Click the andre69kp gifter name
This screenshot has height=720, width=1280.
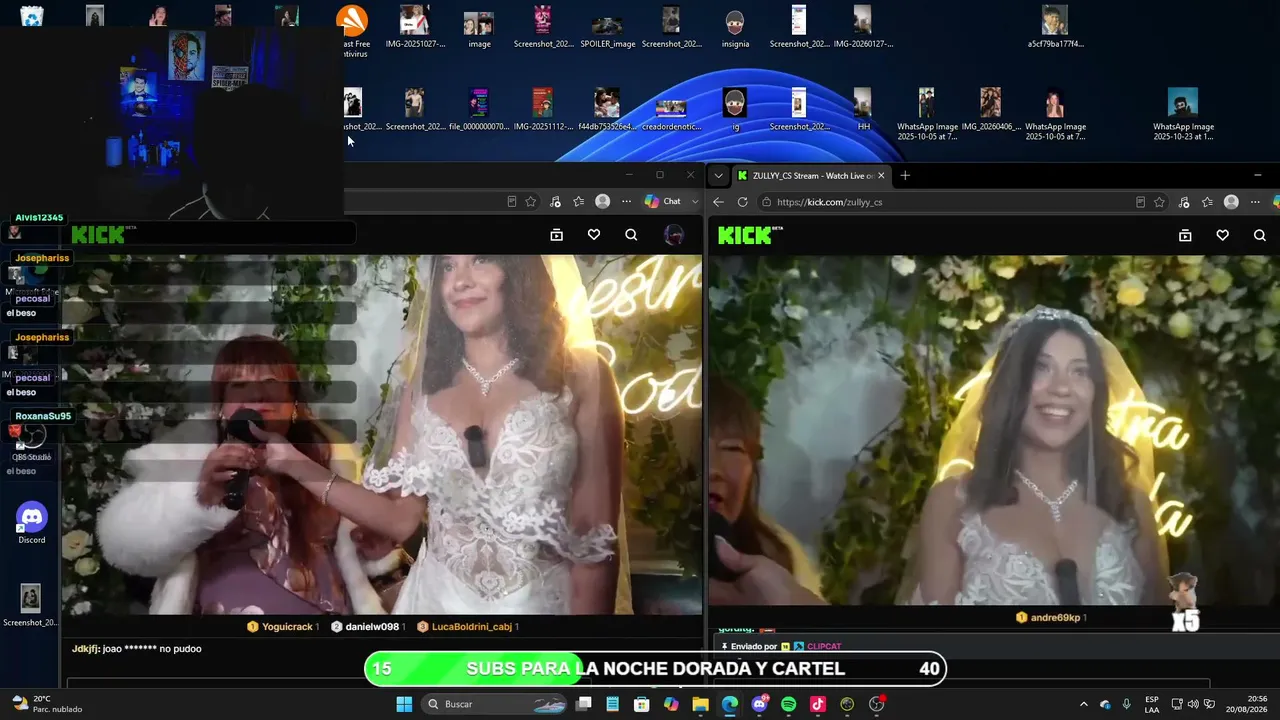[x=1055, y=618]
